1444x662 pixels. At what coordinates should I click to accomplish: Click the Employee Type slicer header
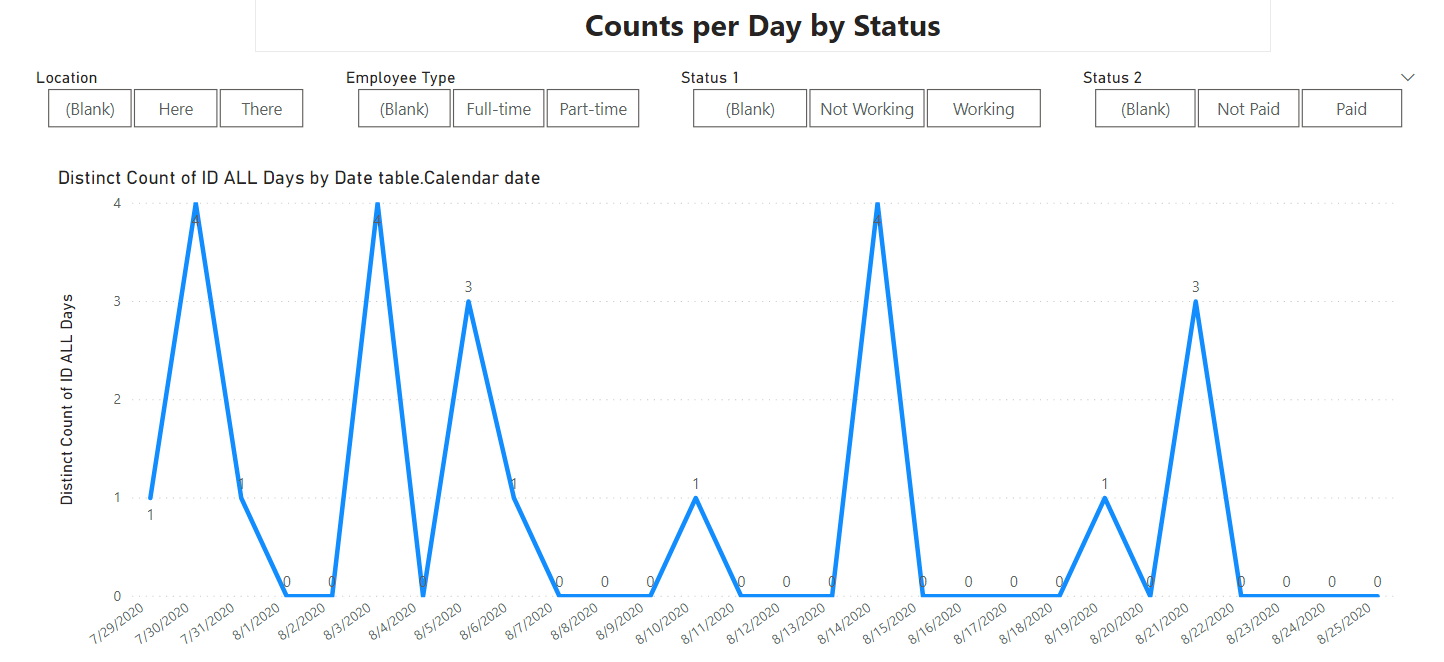pos(400,78)
